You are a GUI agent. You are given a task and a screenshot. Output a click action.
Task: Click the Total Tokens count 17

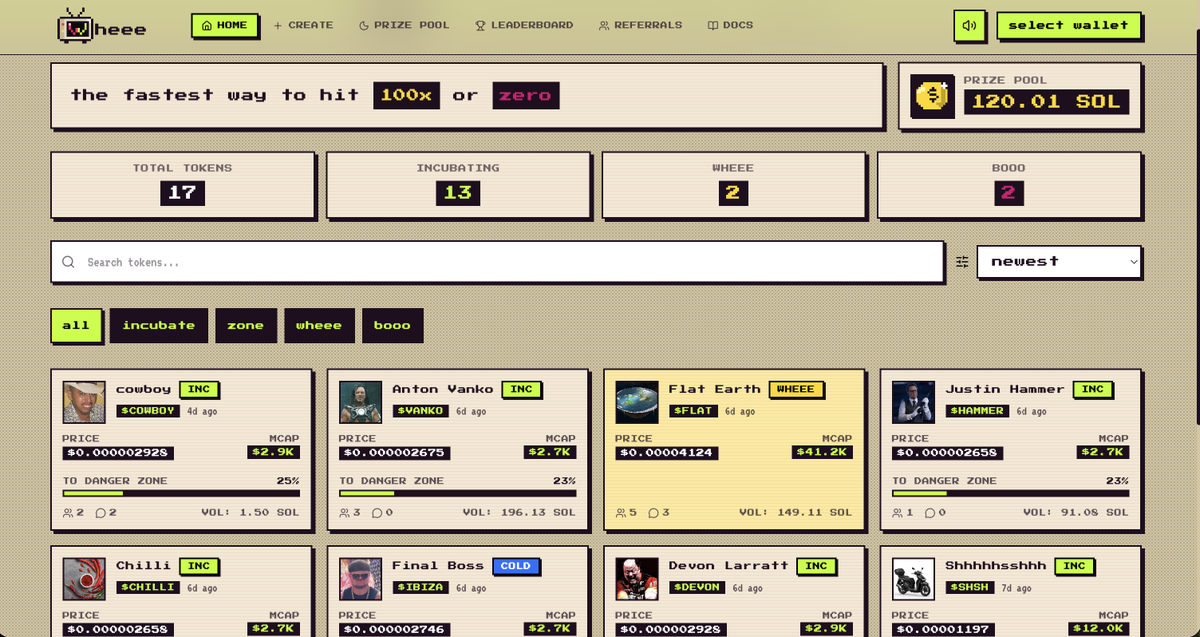182,193
